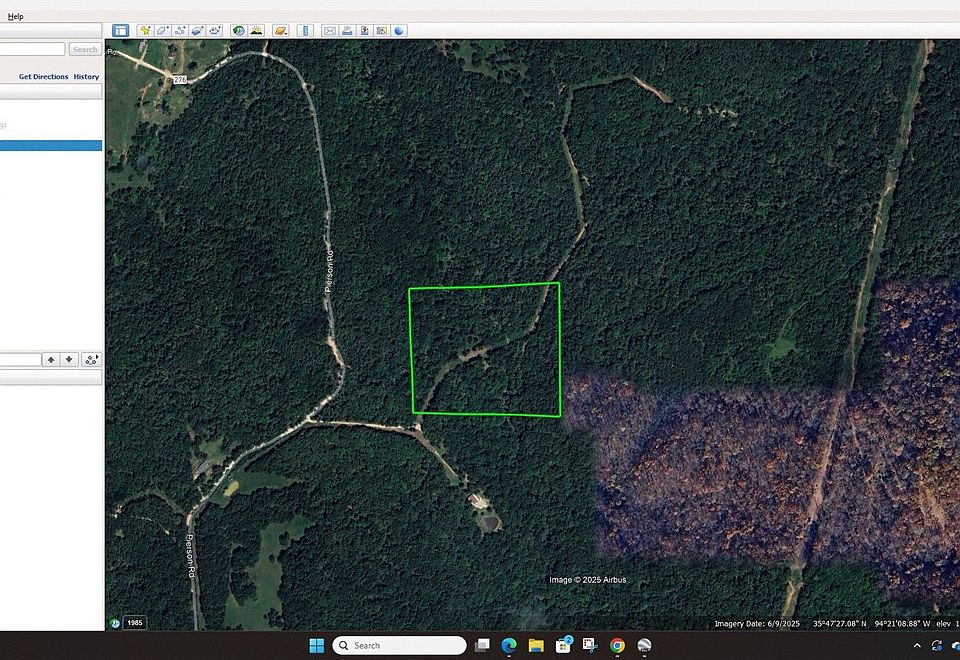The width and height of the screenshot is (960, 660).
Task: Select the blue highlighted Places row
Action: [x=51, y=145]
